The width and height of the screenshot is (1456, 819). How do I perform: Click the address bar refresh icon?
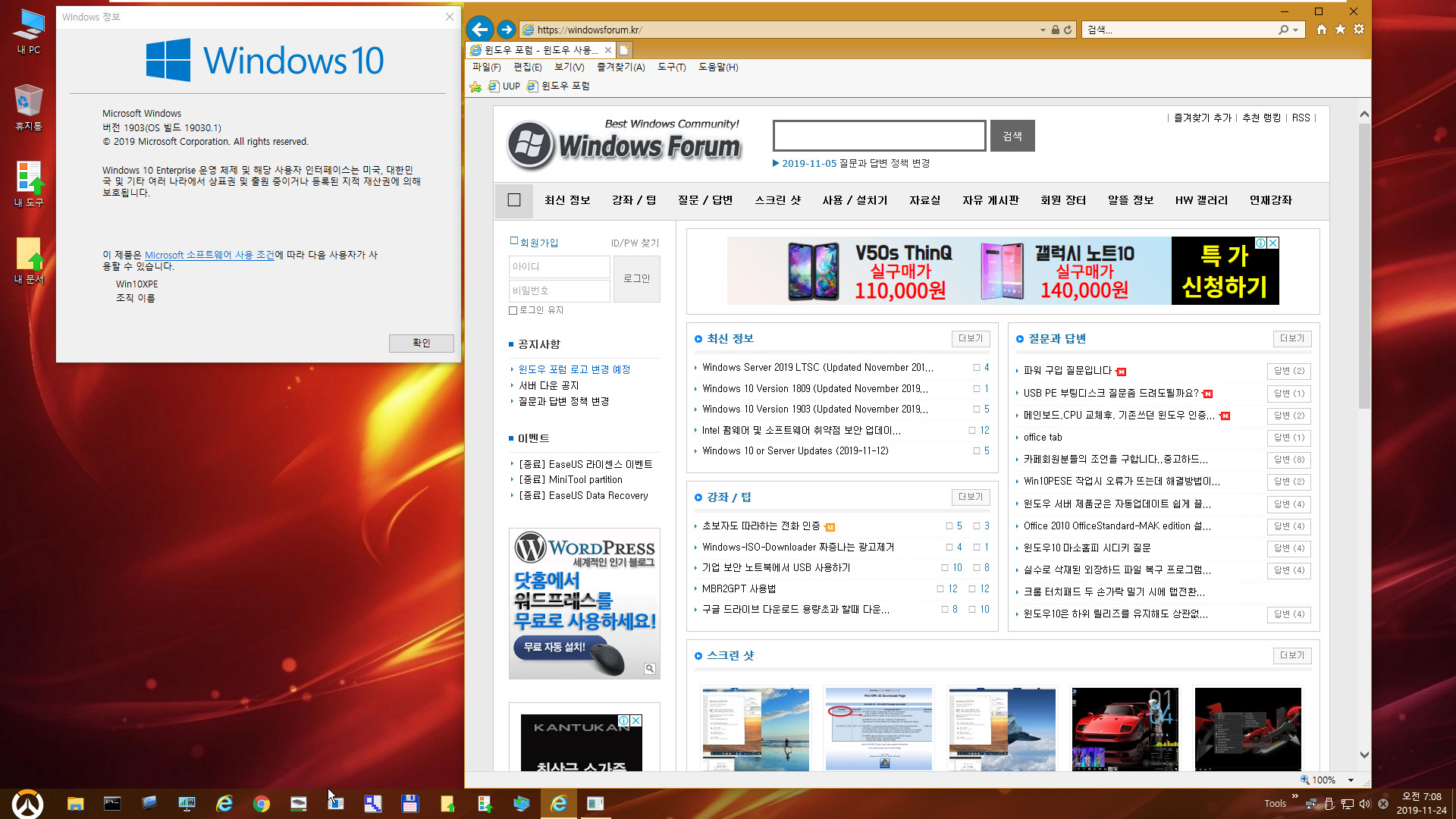[x=1068, y=30]
